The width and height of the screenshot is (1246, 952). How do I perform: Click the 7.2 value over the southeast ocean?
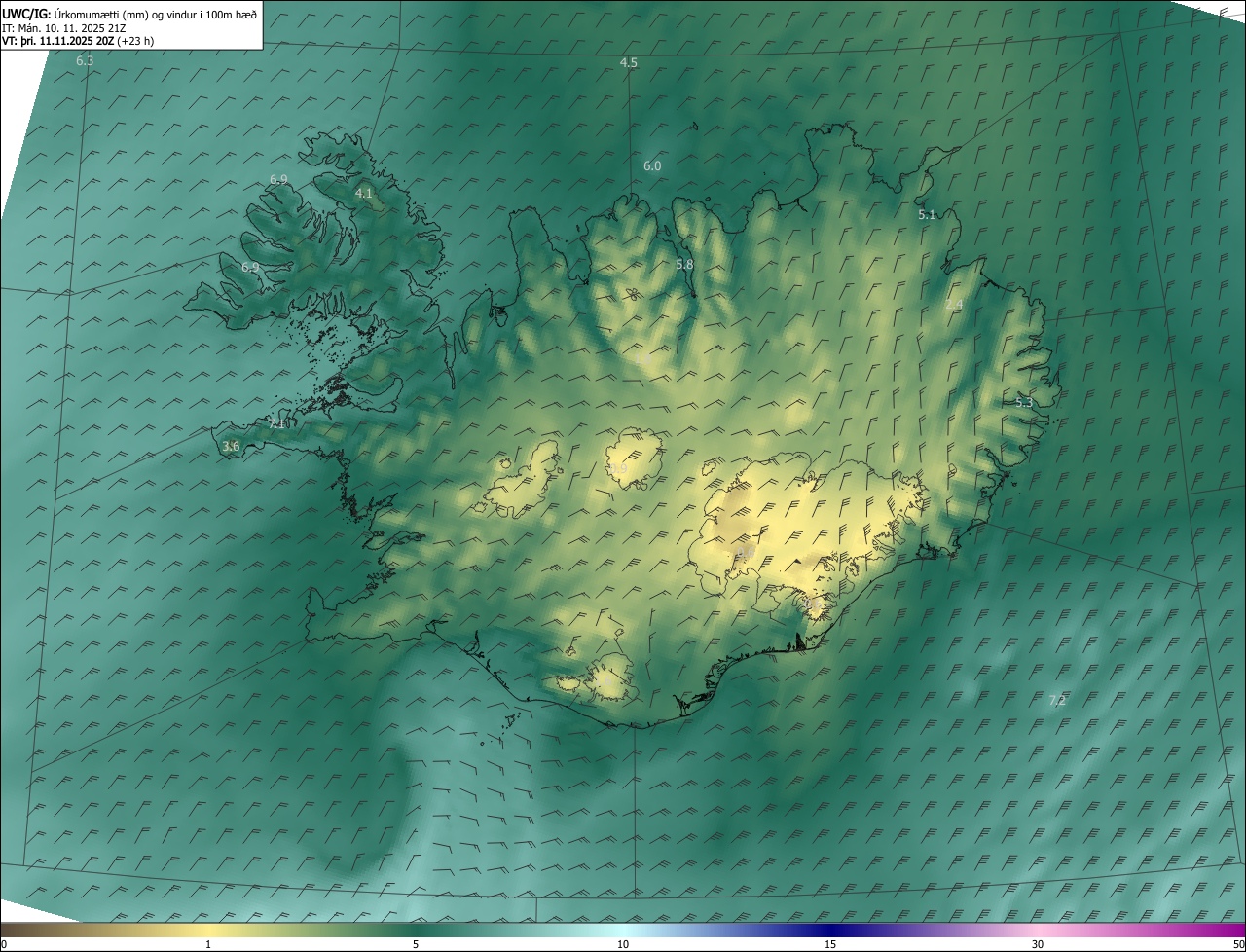pos(1057,701)
